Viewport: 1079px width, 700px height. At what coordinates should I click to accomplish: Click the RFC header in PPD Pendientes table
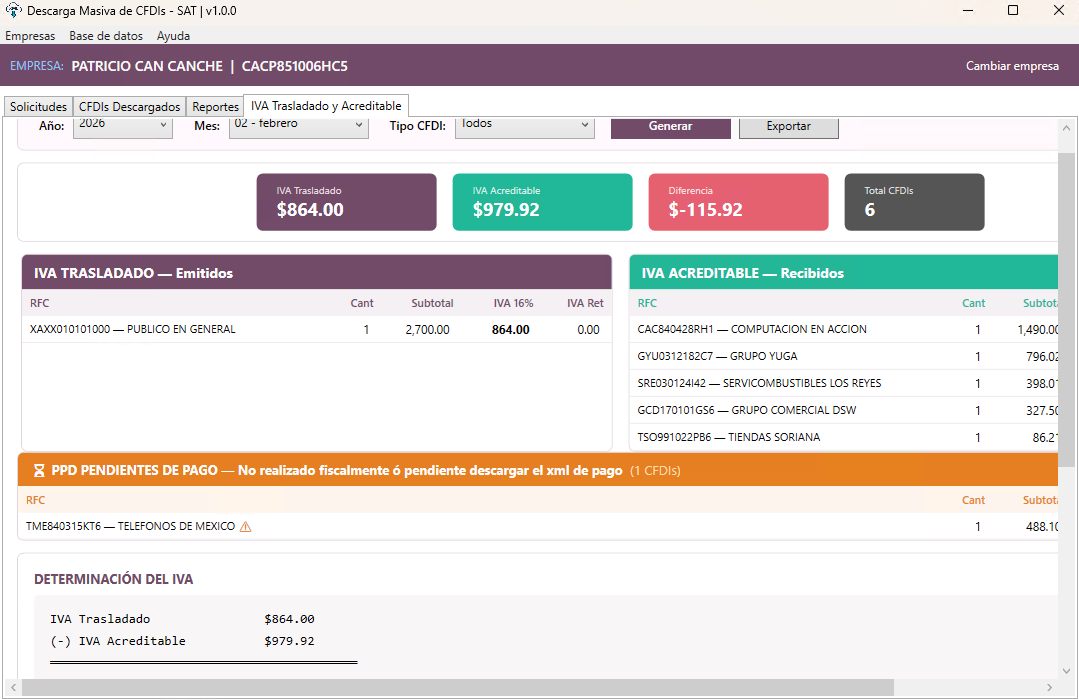(36, 500)
